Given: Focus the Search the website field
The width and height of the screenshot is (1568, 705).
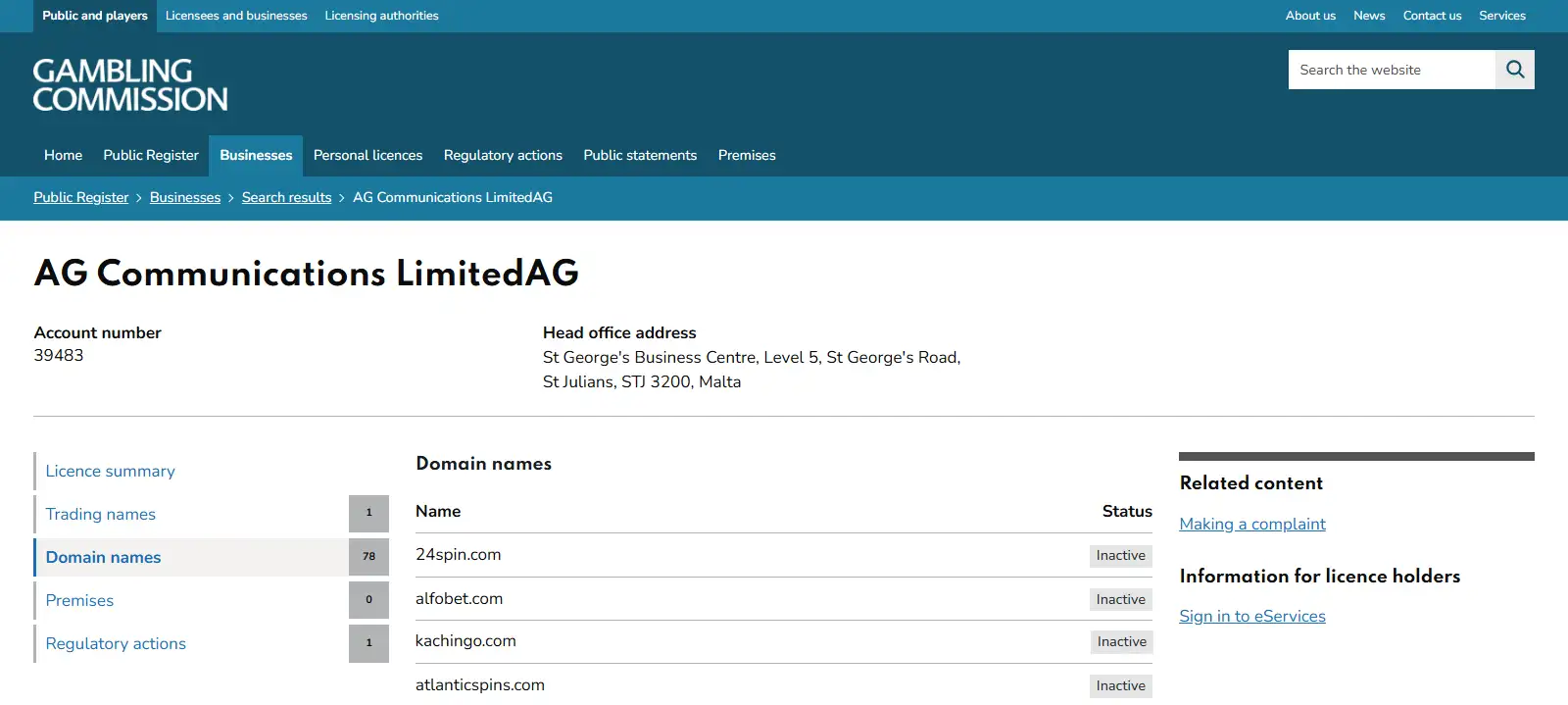Looking at the screenshot, I should pos(1392,70).
